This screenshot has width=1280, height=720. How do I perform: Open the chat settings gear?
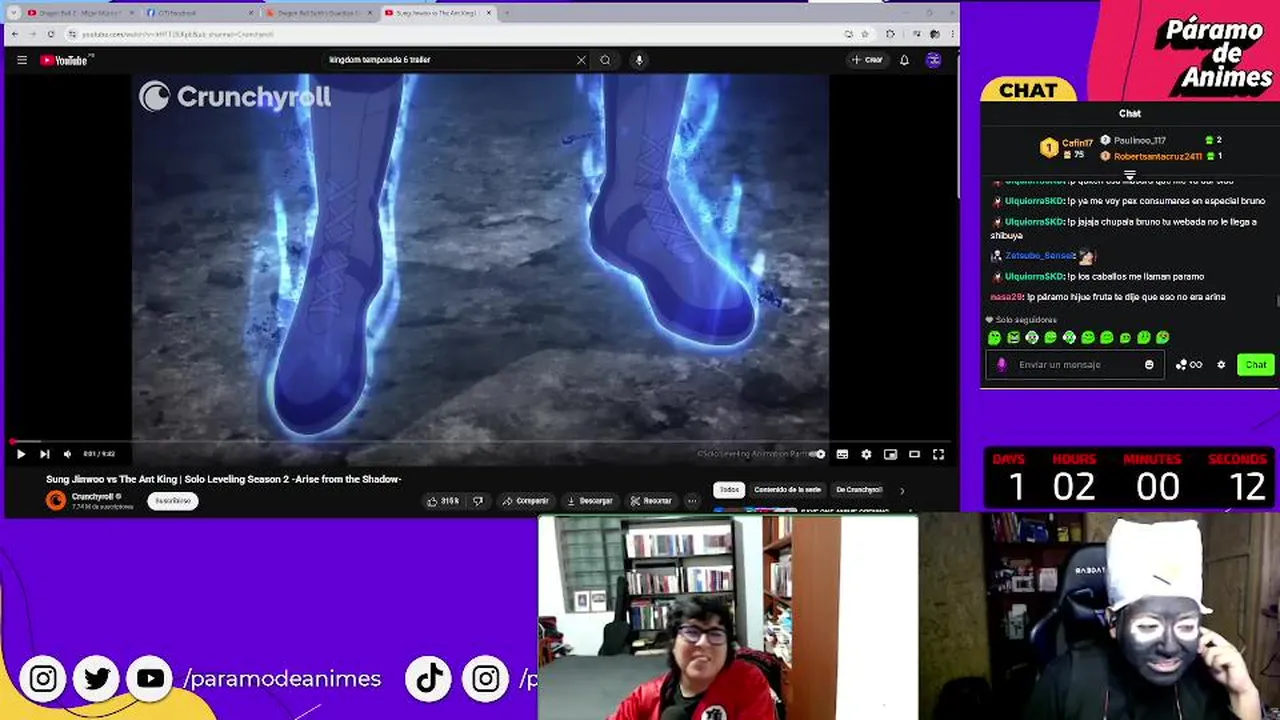coord(1221,365)
